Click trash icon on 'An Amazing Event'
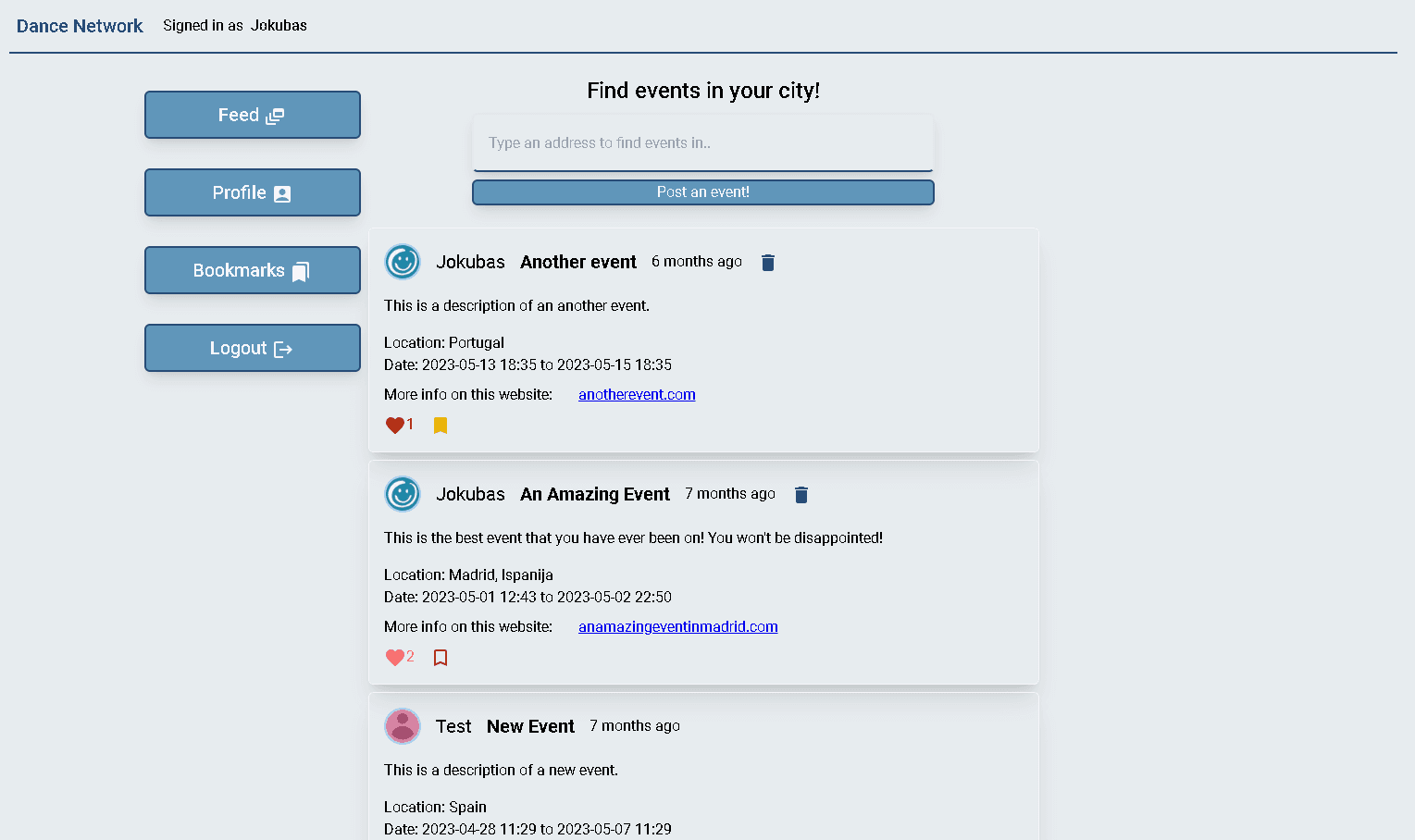This screenshot has height=840, width=1415. 801,495
